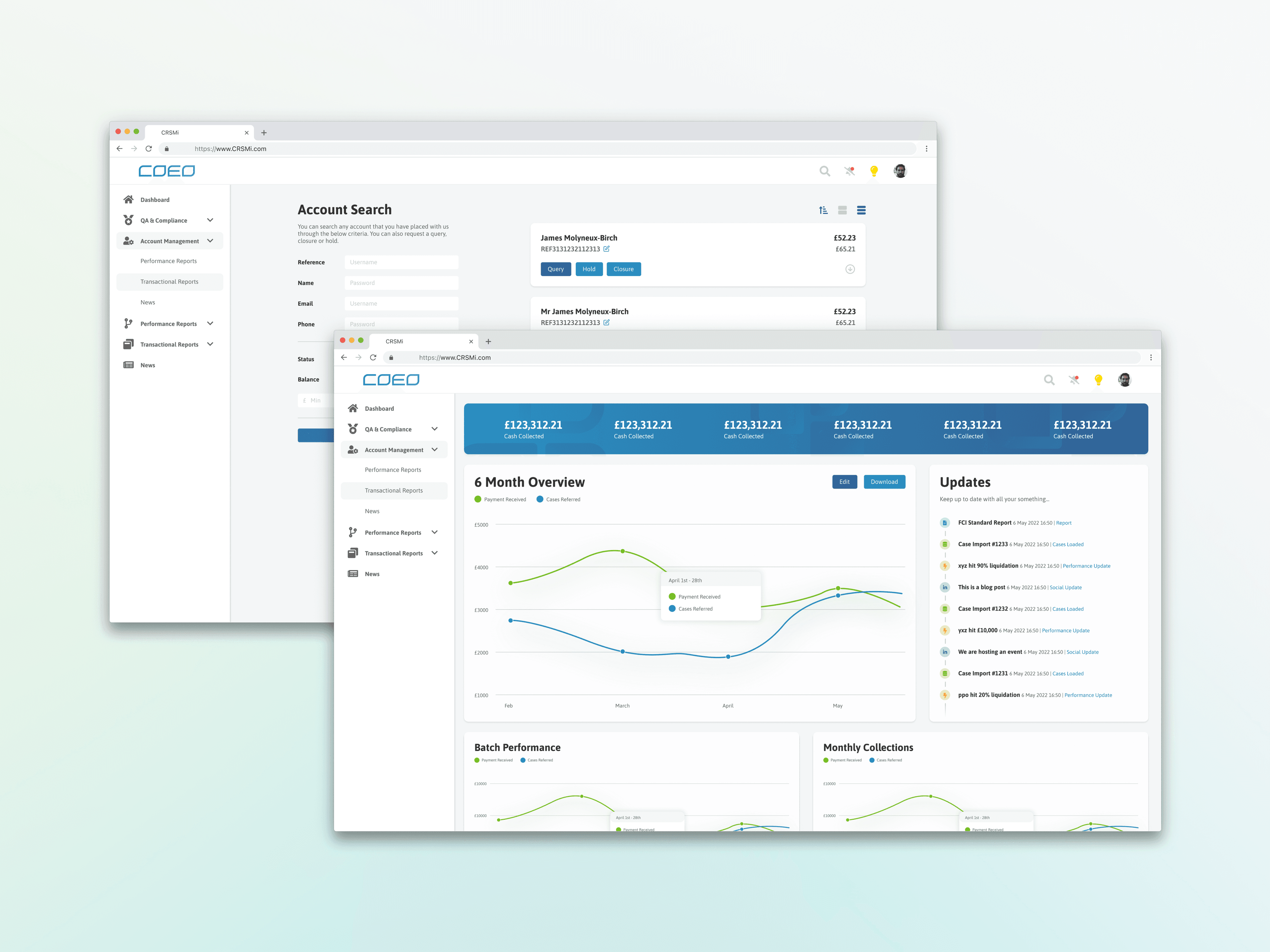Edit reference for Mr James Molyneux-Birch
1270x952 pixels.
(x=606, y=323)
